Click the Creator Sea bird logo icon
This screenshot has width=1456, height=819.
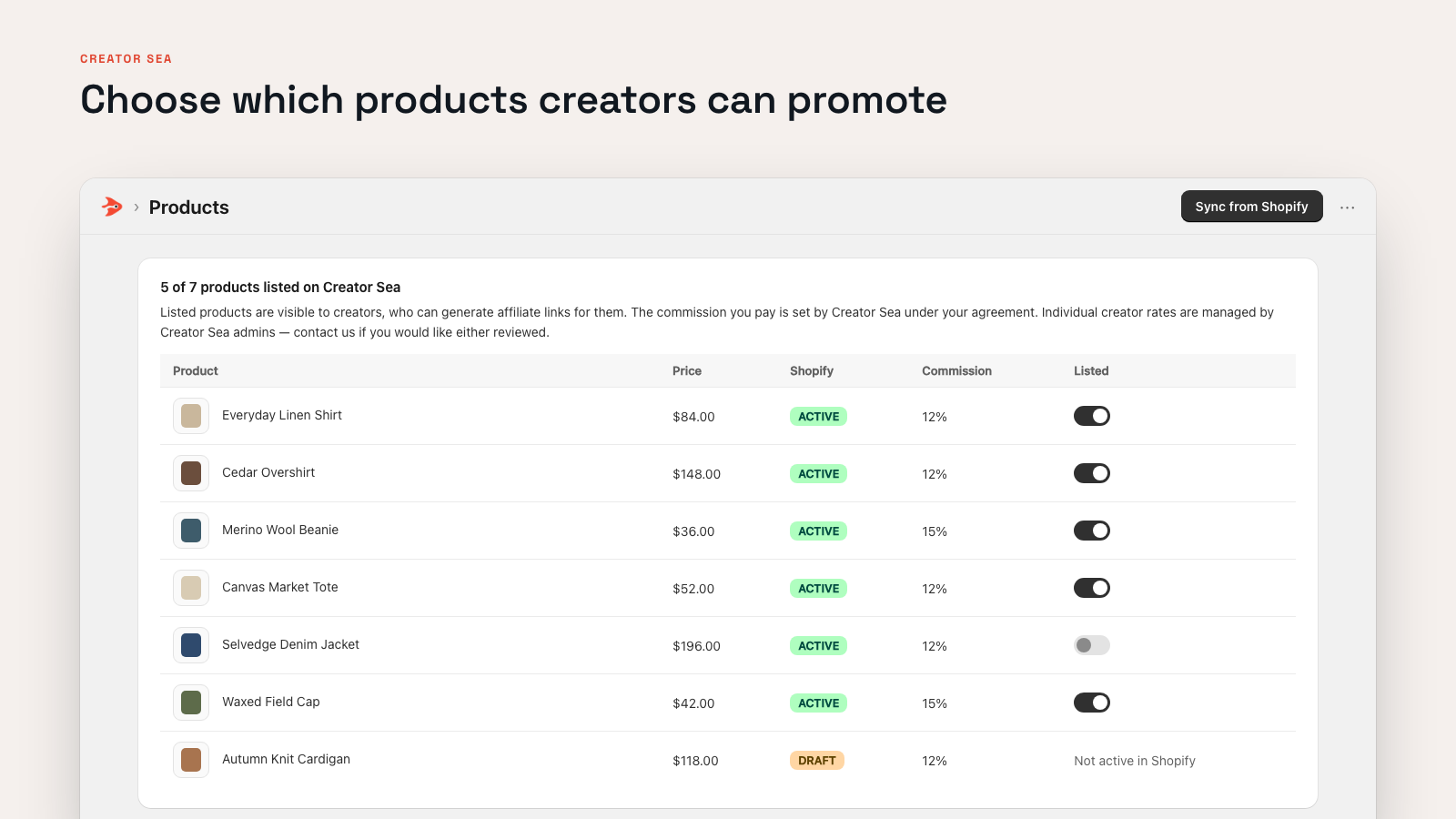[112, 207]
